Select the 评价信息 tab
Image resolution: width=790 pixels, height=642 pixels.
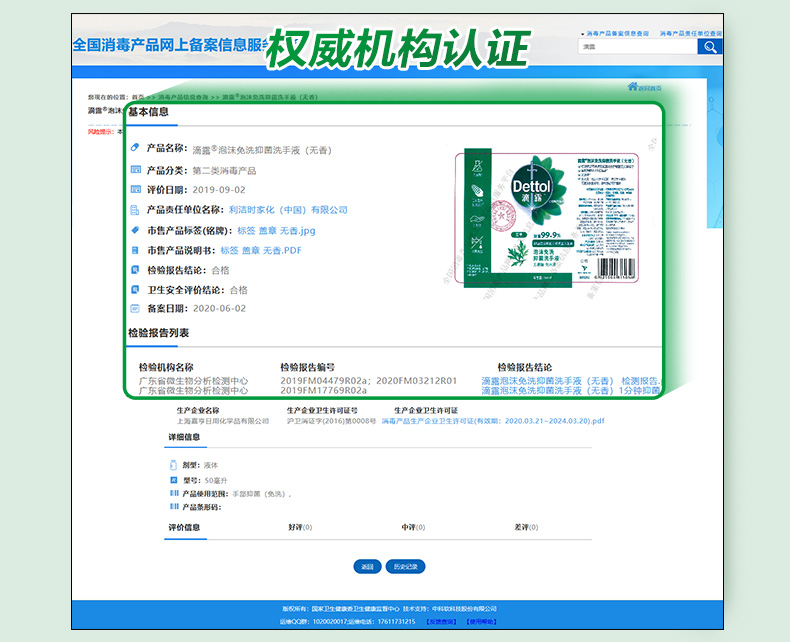[184, 527]
